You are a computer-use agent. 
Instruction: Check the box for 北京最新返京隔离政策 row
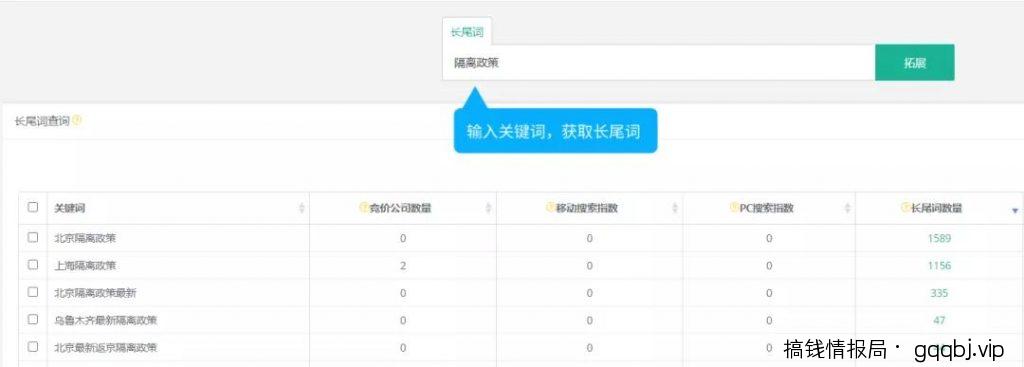tap(33, 347)
